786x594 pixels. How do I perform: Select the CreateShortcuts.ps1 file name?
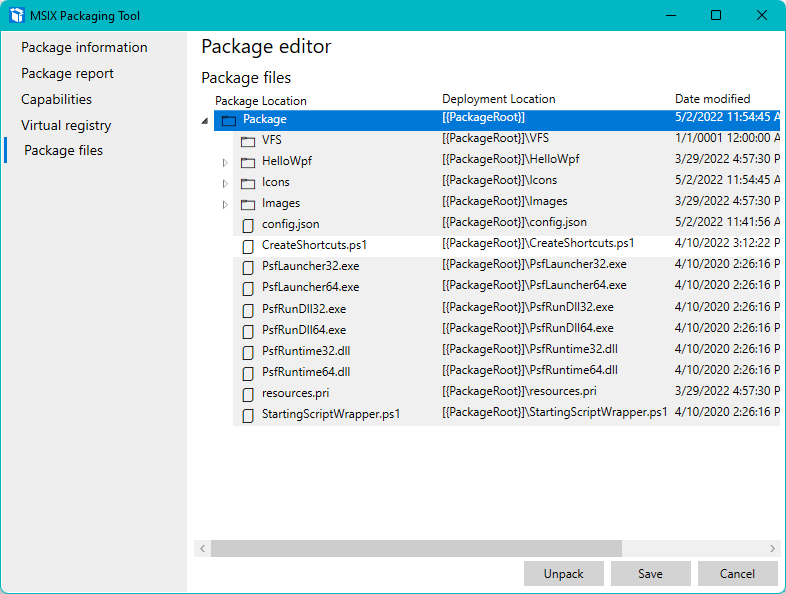tap(314, 245)
